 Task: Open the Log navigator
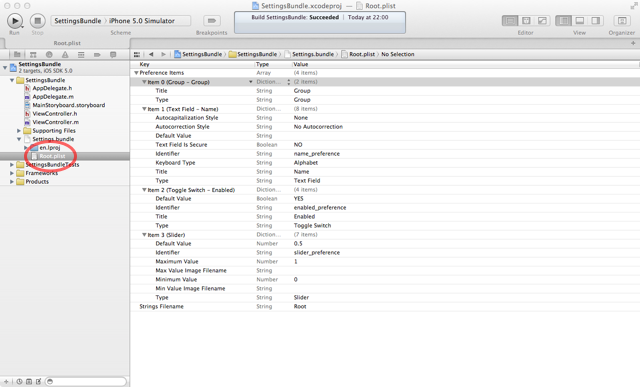(113, 54)
